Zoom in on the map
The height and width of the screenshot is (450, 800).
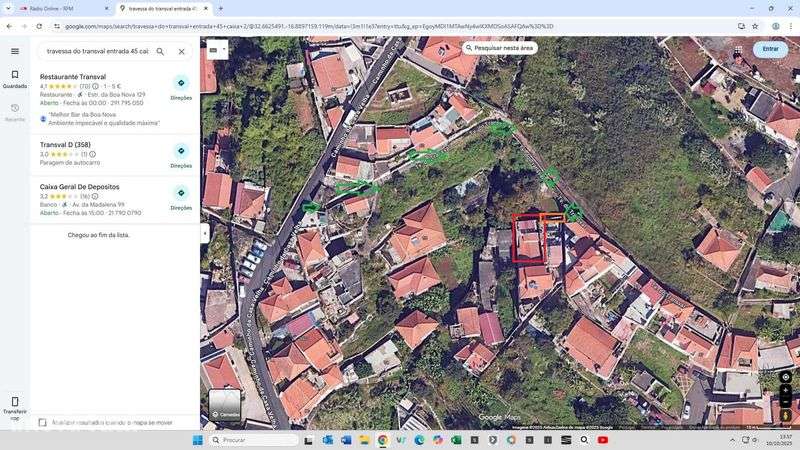coord(786,391)
